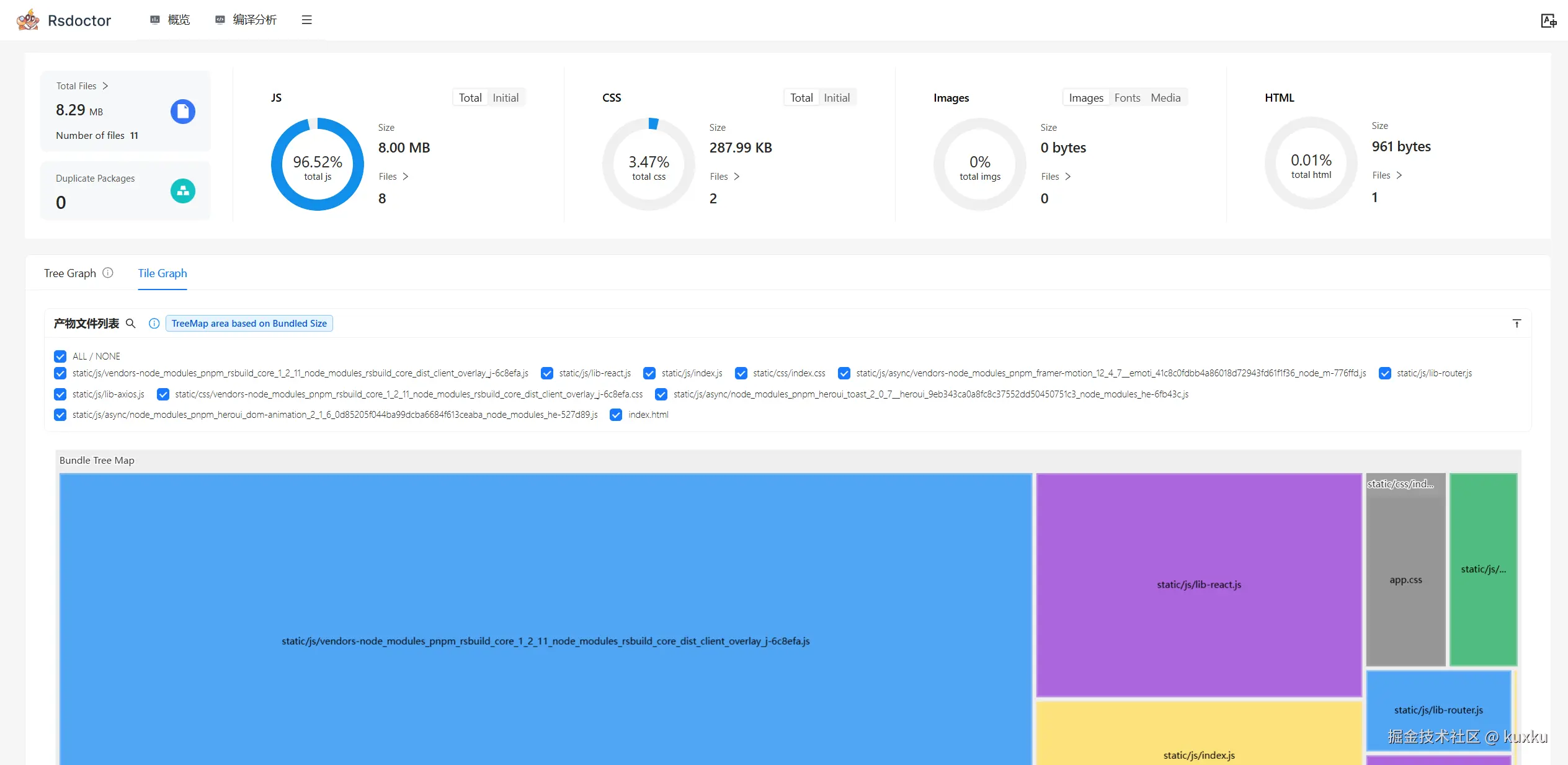The image size is (1568, 765).
Task: Click the scroll-to-top arrow icon
Action: pos(1517,324)
